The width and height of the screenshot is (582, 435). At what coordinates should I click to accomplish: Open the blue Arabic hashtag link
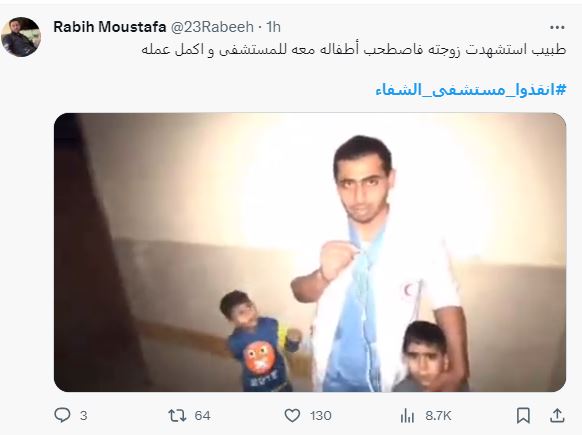point(471,90)
